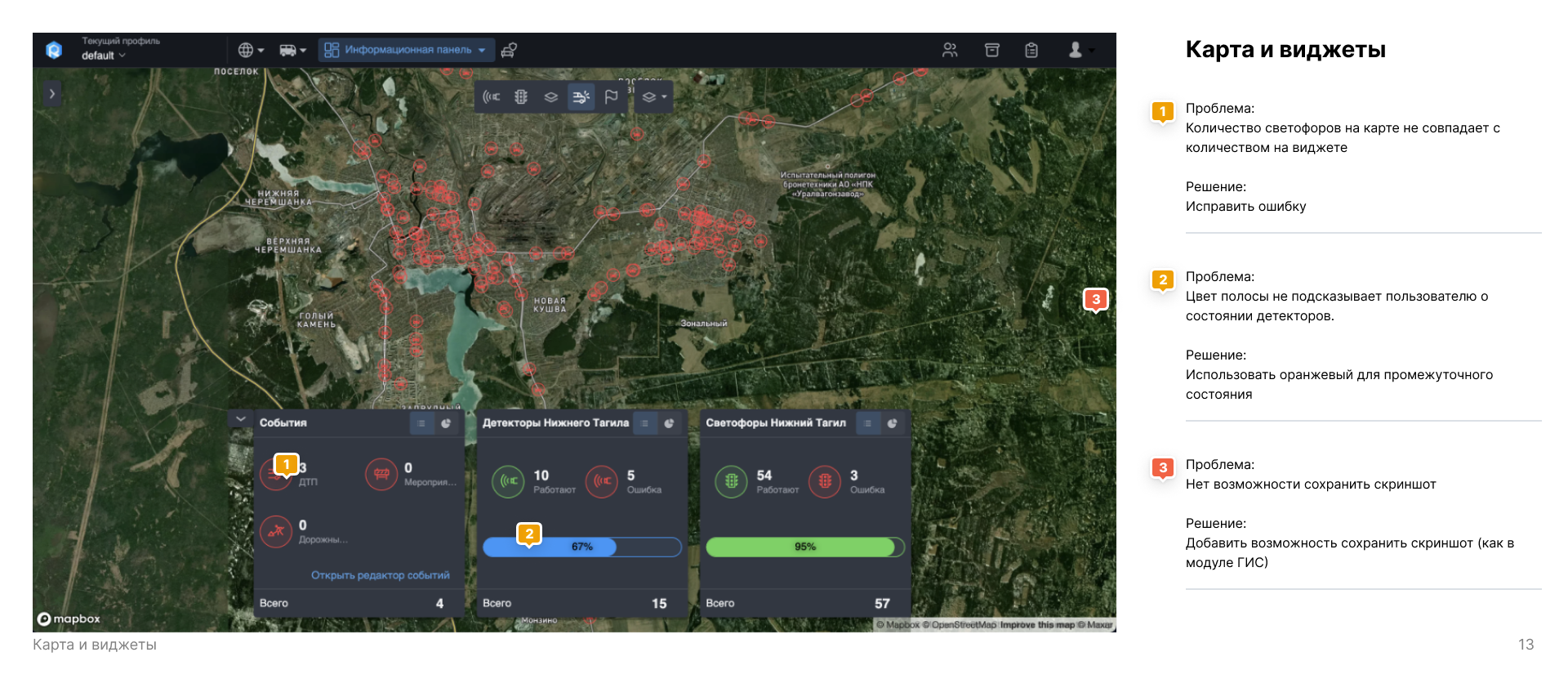Click the Mapbox logo on the map
Image resolution: width=1568 pixels, height=688 pixels.
pos(69,619)
